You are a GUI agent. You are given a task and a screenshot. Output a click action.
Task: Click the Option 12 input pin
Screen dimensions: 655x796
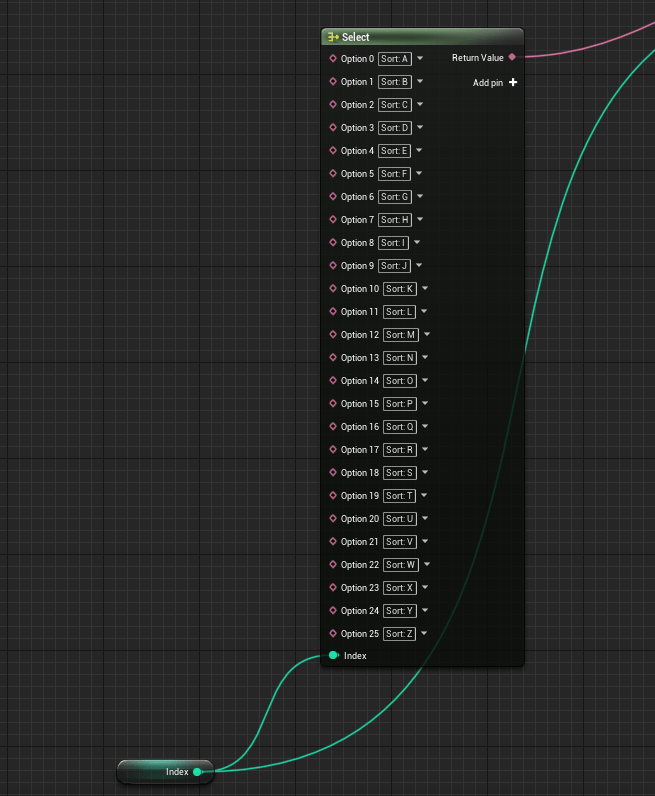pos(334,335)
